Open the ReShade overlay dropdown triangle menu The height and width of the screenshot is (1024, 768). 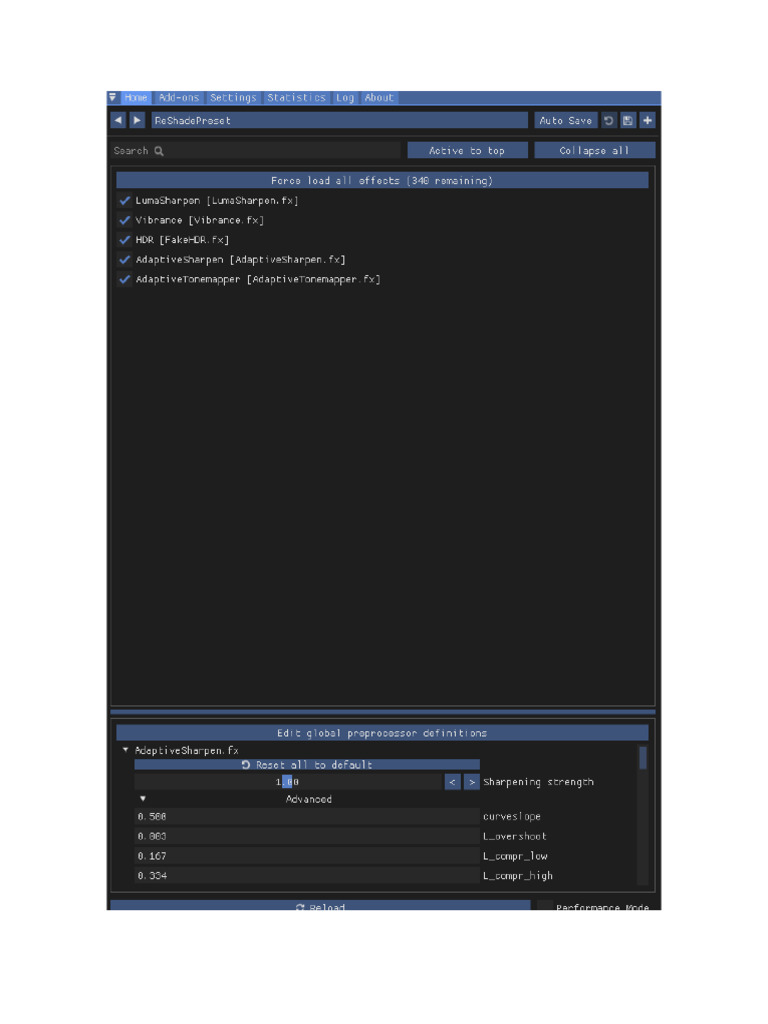click(x=112, y=97)
